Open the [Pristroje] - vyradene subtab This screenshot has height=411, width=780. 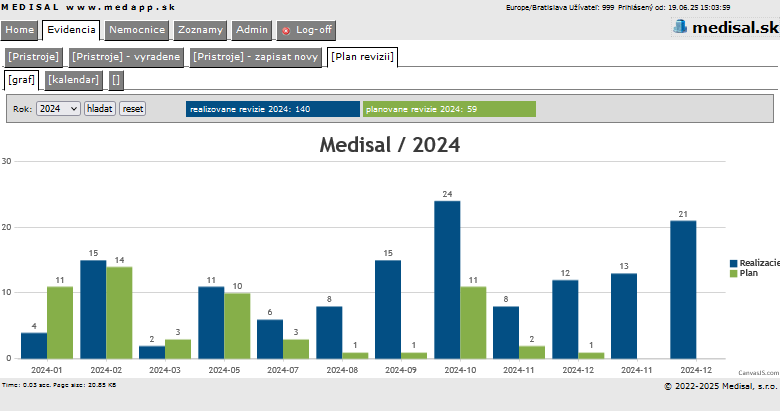(x=126, y=57)
